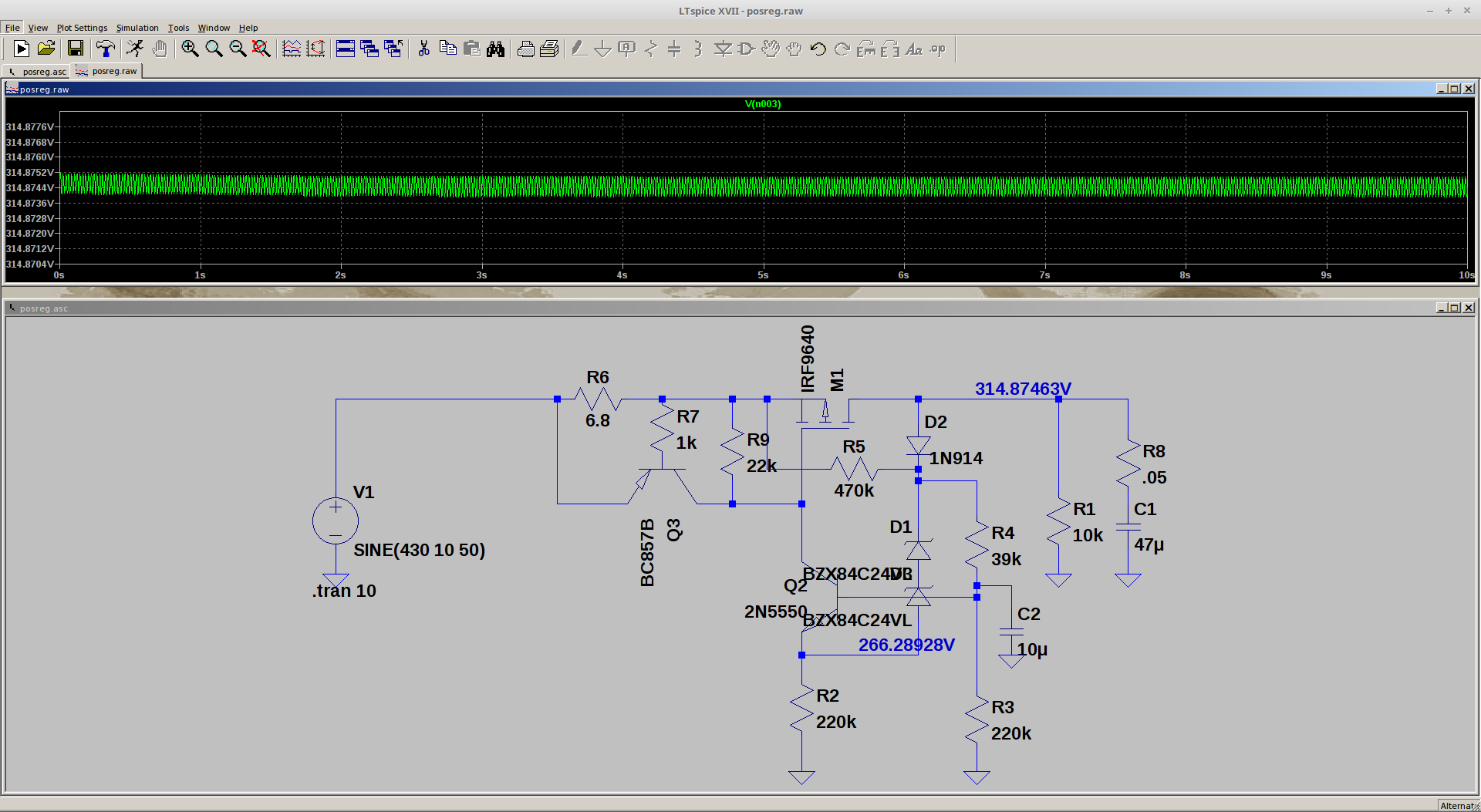Click the IRF9640 part label
The image size is (1481, 812).
[x=808, y=359]
